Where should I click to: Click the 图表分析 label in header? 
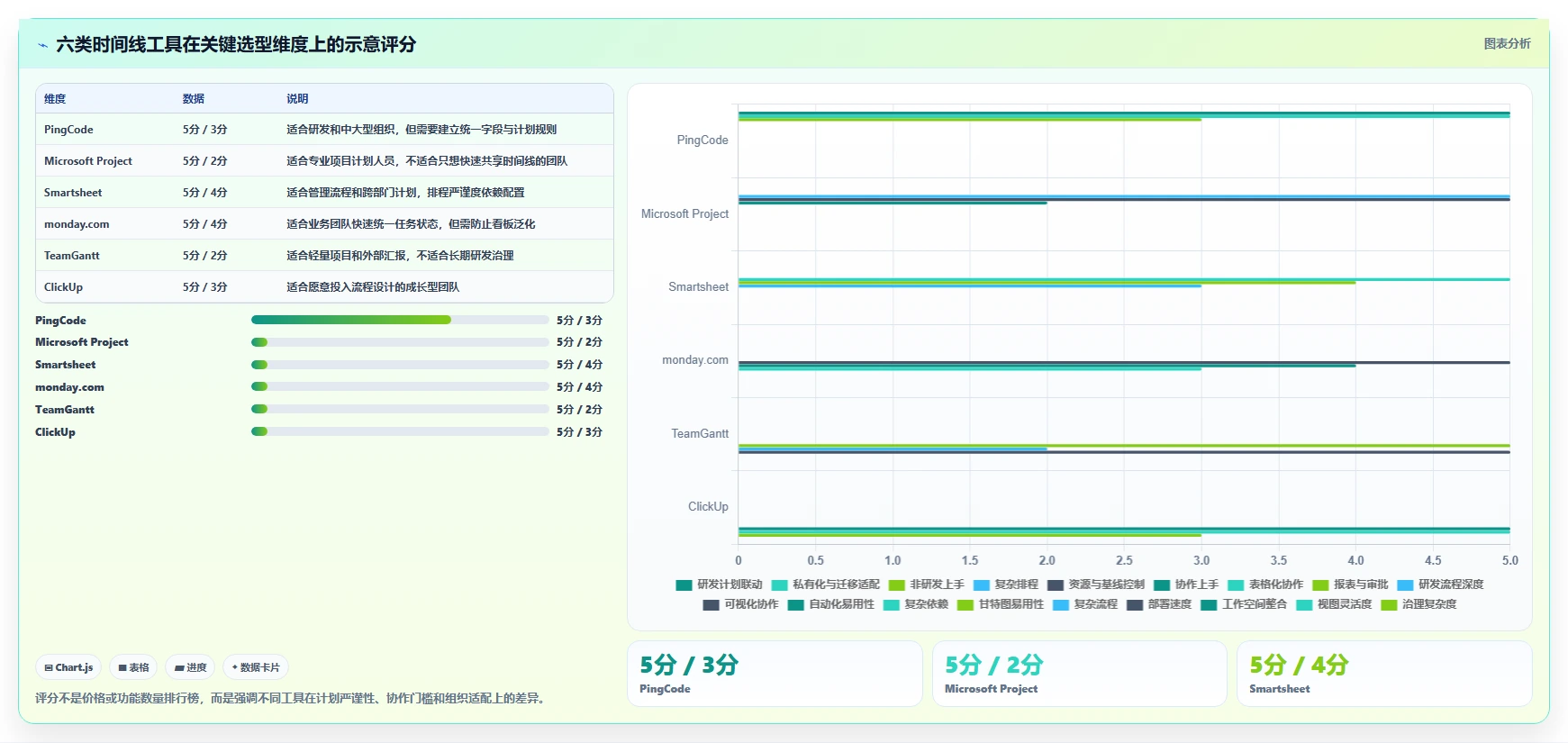[x=1507, y=43]
